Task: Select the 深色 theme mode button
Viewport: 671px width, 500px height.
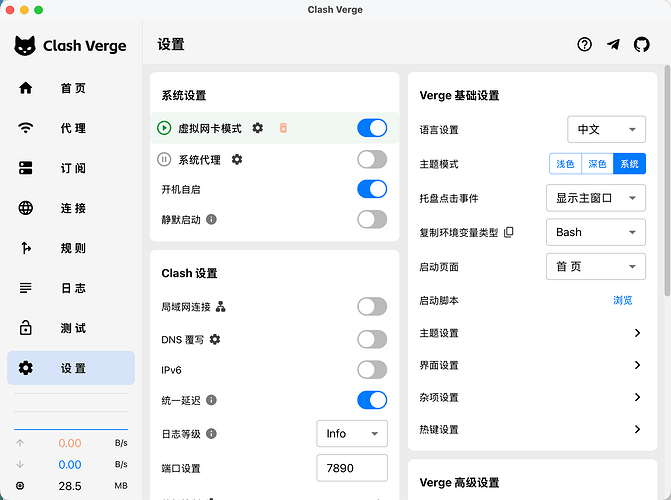Action: [597, 164]
